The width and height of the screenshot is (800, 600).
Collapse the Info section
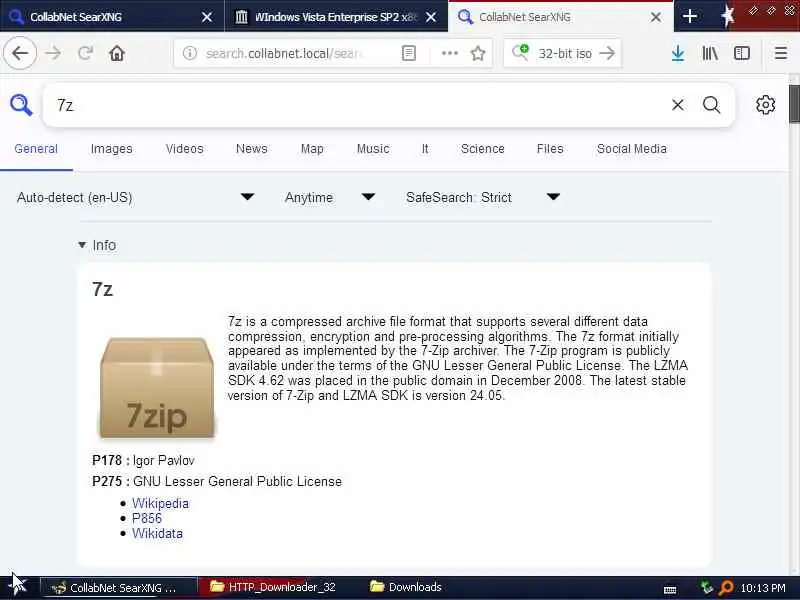[x=97, y=245]
